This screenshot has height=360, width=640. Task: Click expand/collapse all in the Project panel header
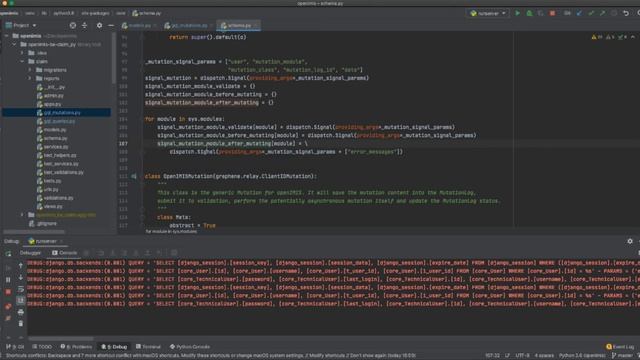(x=84, y=25)
